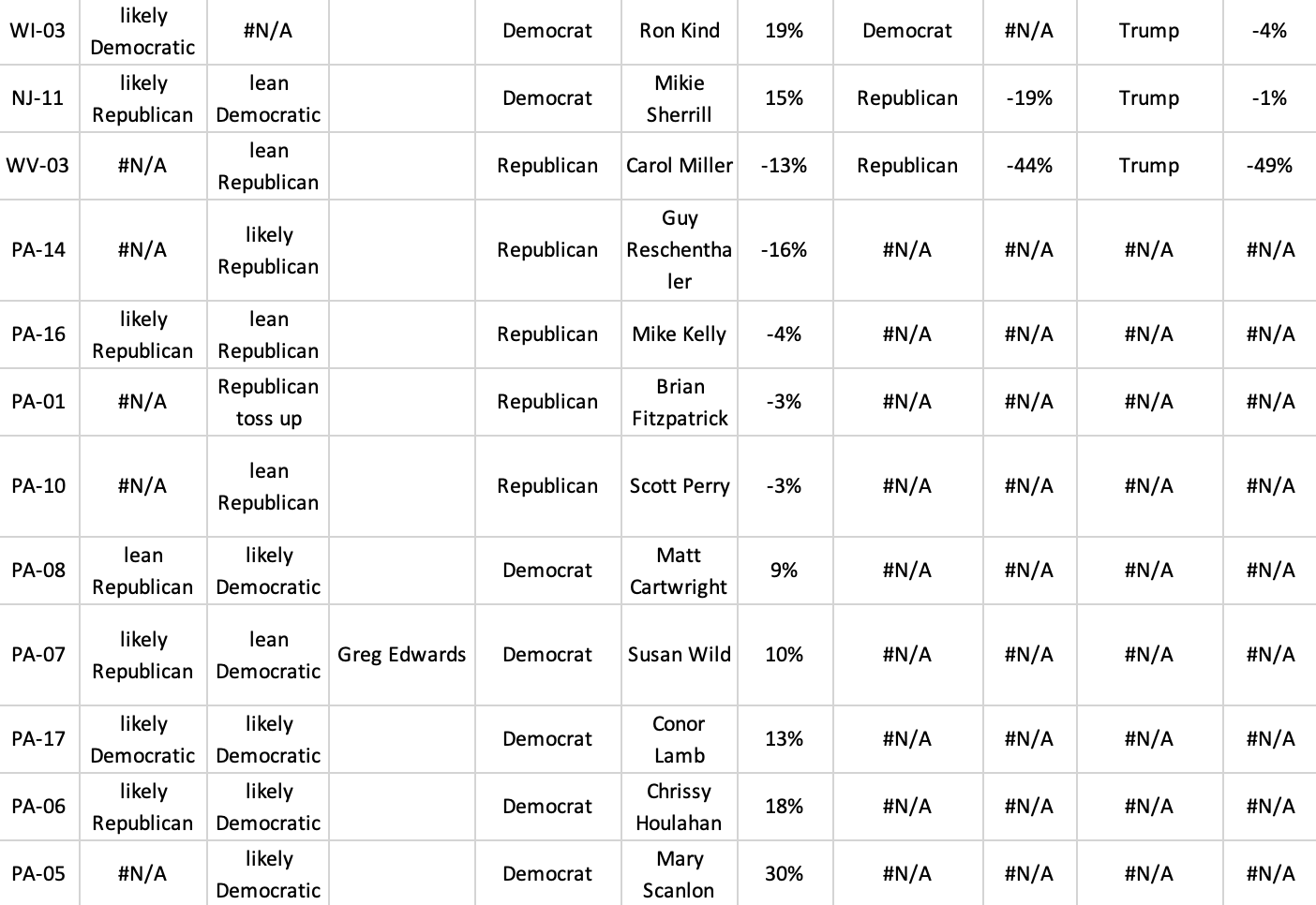Click the Greg Edwards cell
Image resolution: width=1316 pixels, height=905 pixels.
point(401,655)
